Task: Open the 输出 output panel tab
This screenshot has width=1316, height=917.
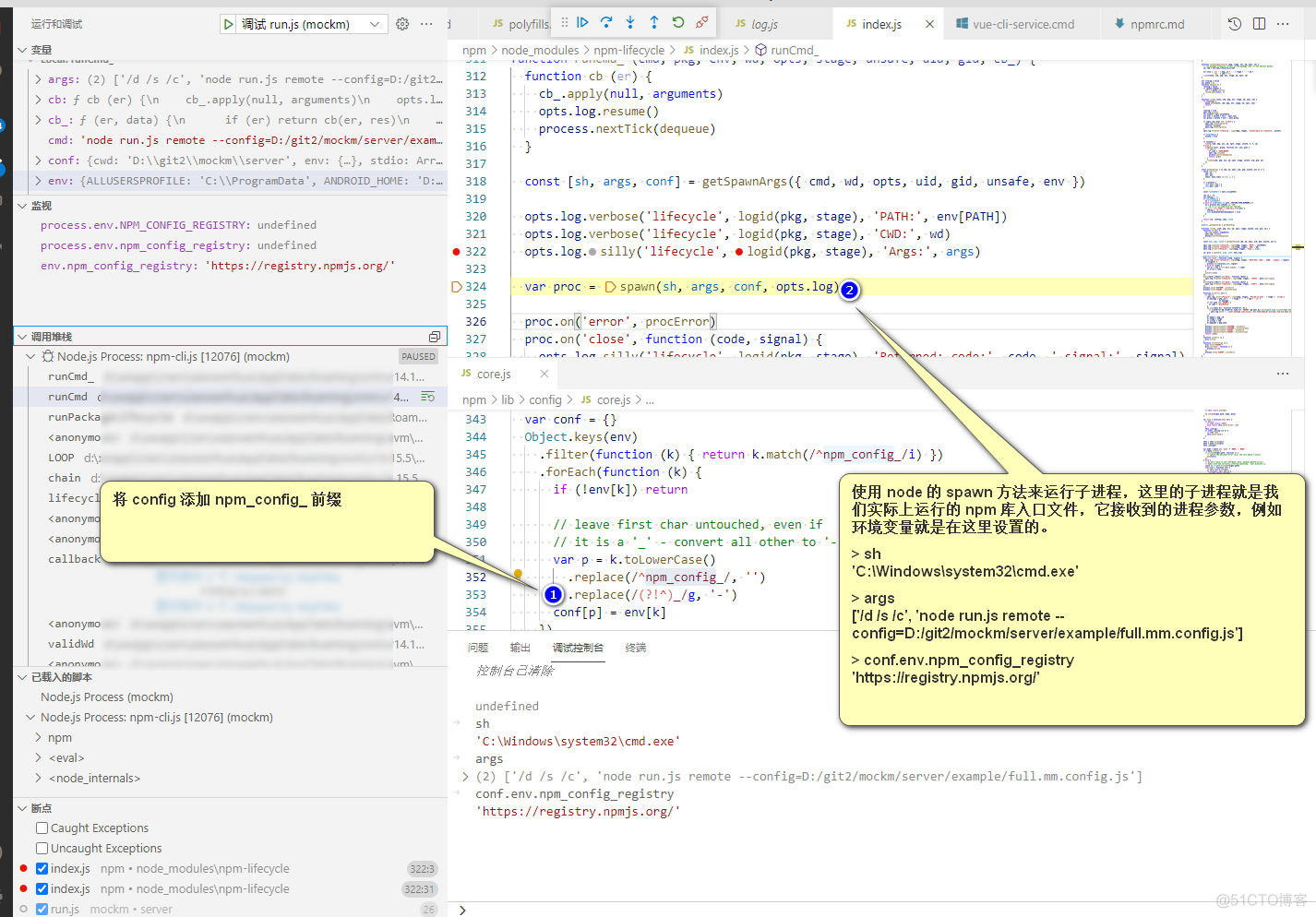Action: click(520, 648)
